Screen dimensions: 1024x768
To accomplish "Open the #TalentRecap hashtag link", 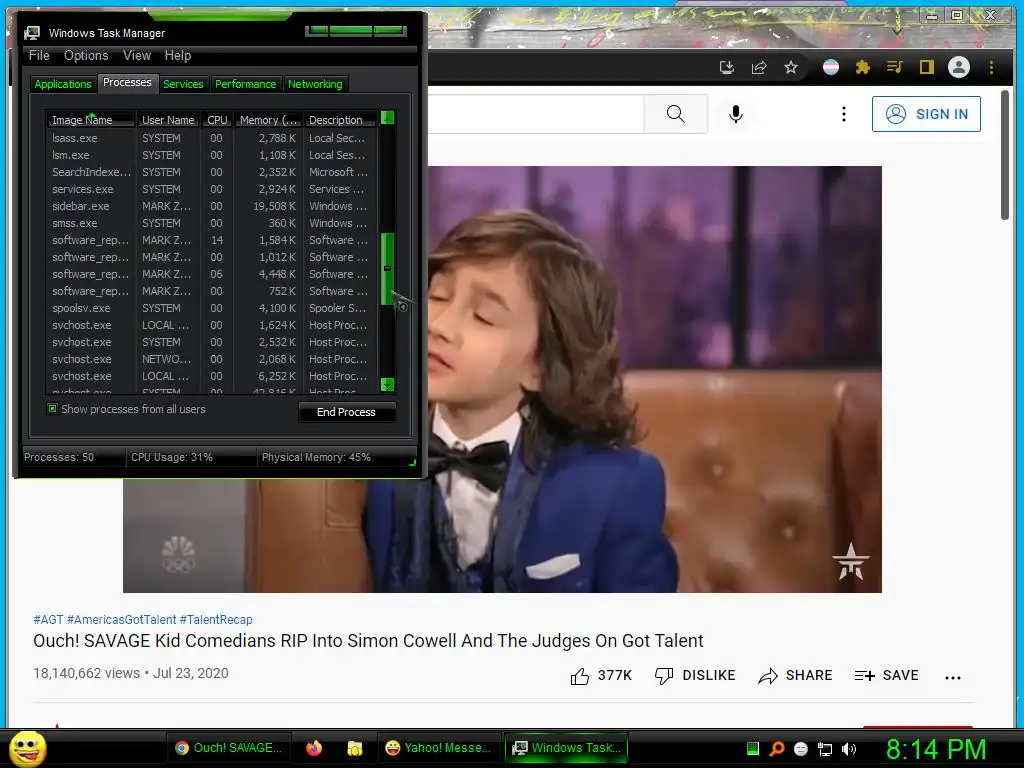I will pyautogui.click(x=216, y=620).
